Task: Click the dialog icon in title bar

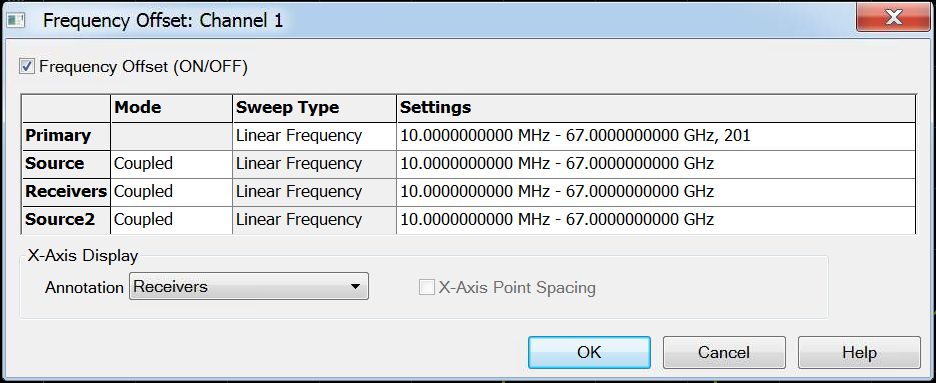Action: point(16,21)
